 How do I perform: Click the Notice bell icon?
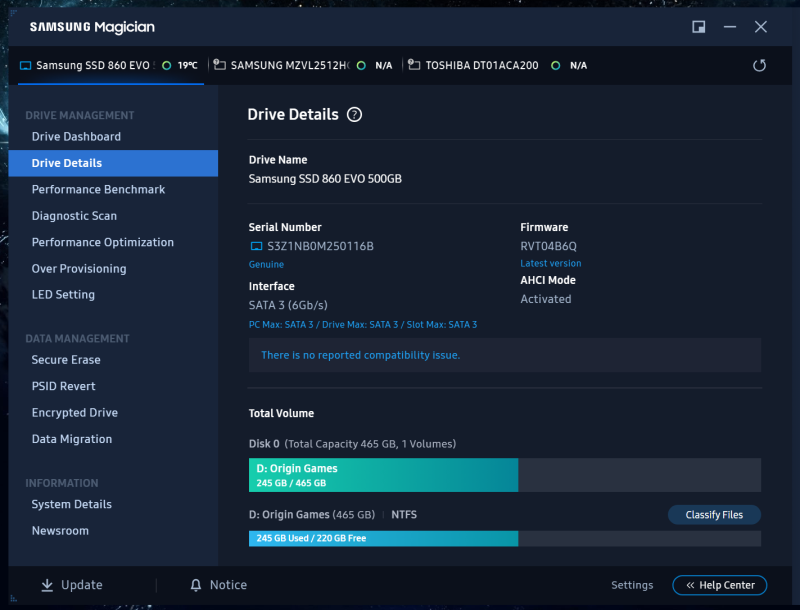tap(196, 585)
